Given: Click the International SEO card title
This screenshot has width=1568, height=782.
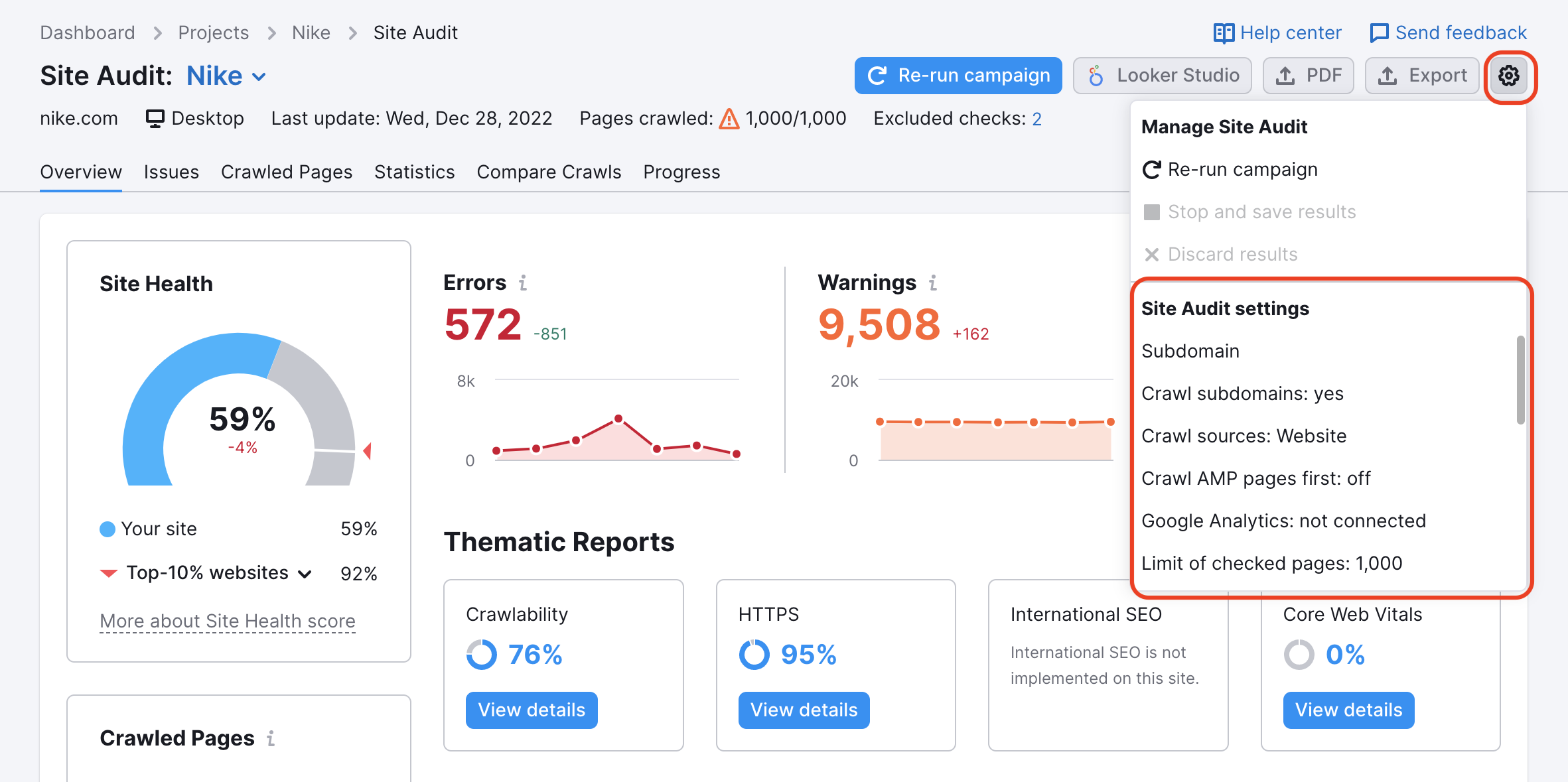Looking at the screenshot, I should coord(1086,615).
